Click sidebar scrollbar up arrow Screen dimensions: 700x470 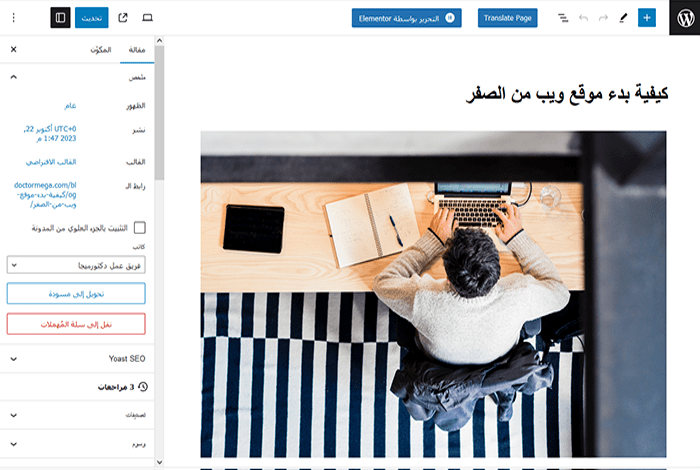159,41
